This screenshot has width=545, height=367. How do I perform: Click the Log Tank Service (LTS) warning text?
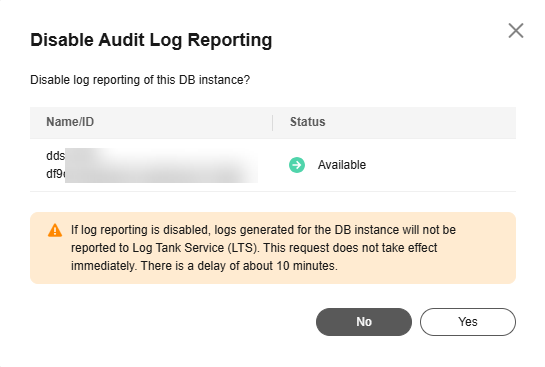(196, 248)
